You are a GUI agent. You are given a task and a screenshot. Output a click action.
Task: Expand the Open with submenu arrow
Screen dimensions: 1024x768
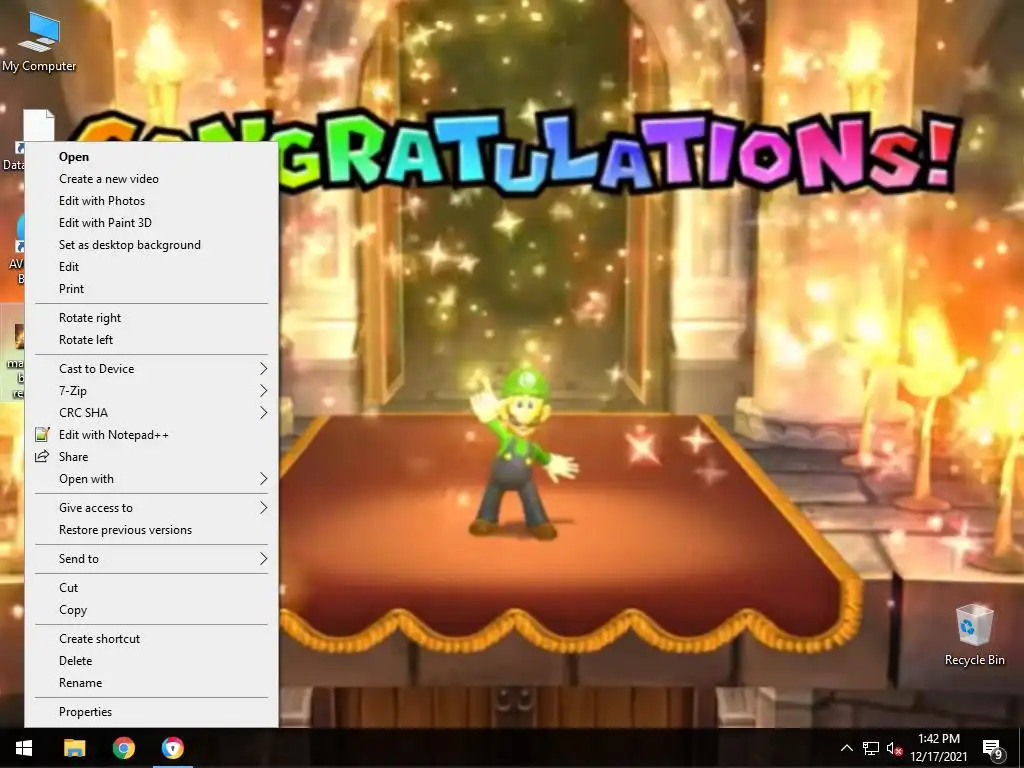click(x=263, y=479)
